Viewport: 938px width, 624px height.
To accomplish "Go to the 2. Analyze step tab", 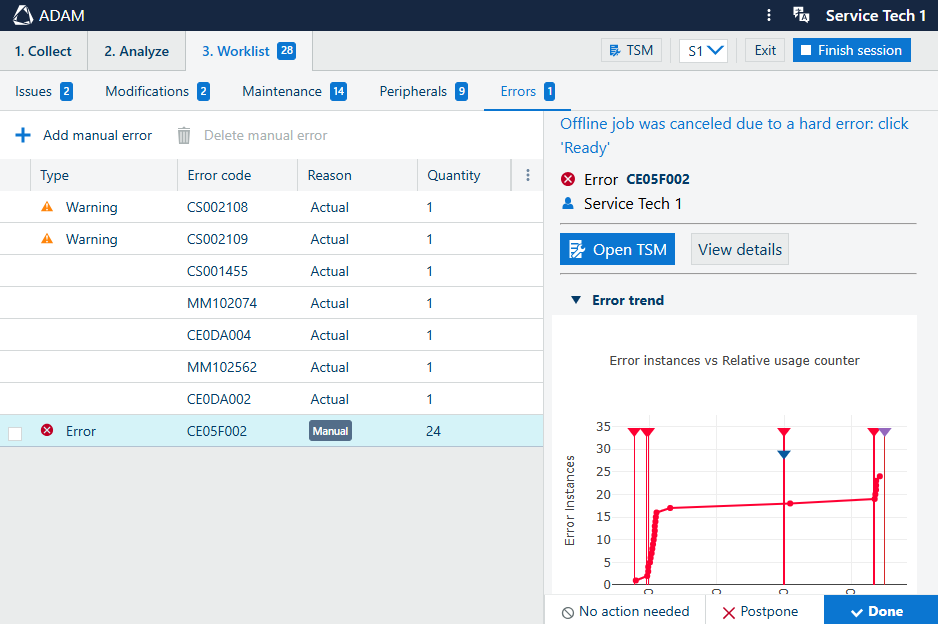I will (136, 51).
